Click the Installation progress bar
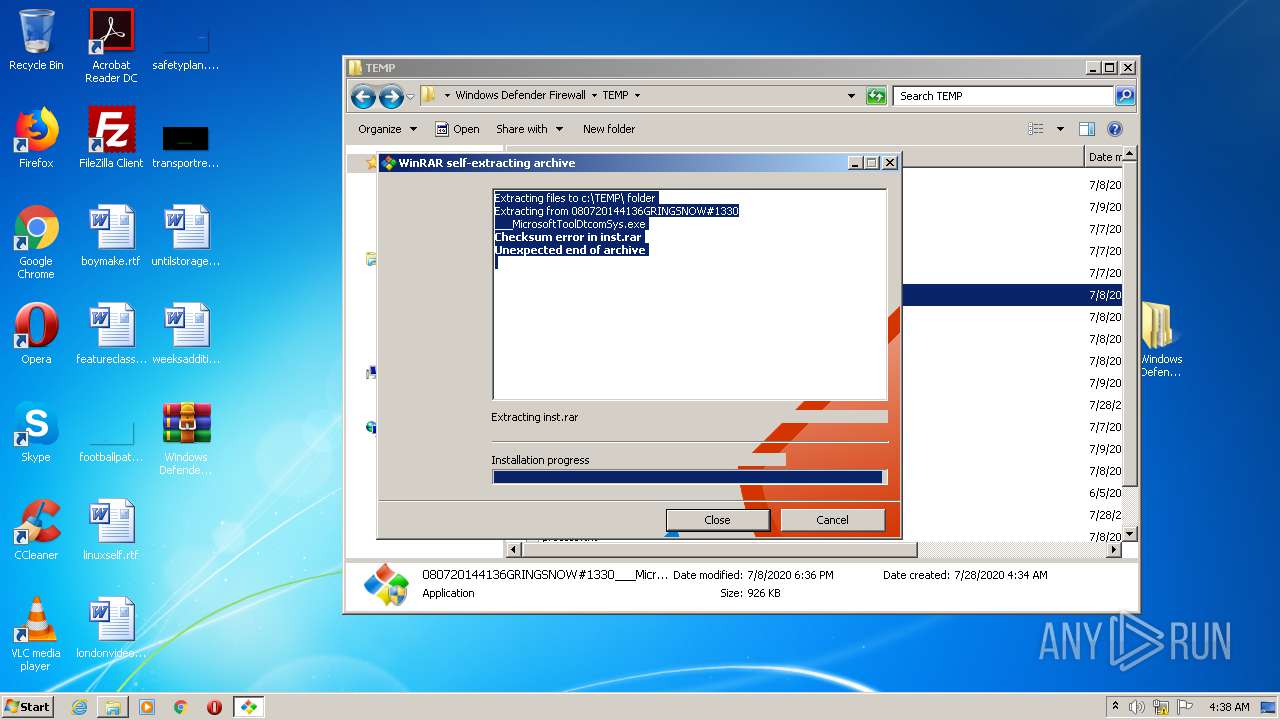Viewport: 1280px width, 720px height. [689, 477]
